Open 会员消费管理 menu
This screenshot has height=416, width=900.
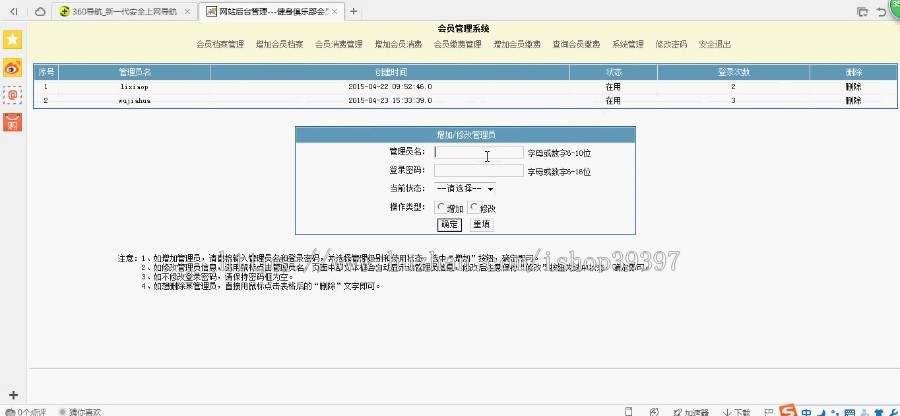[x=339, y=44]
